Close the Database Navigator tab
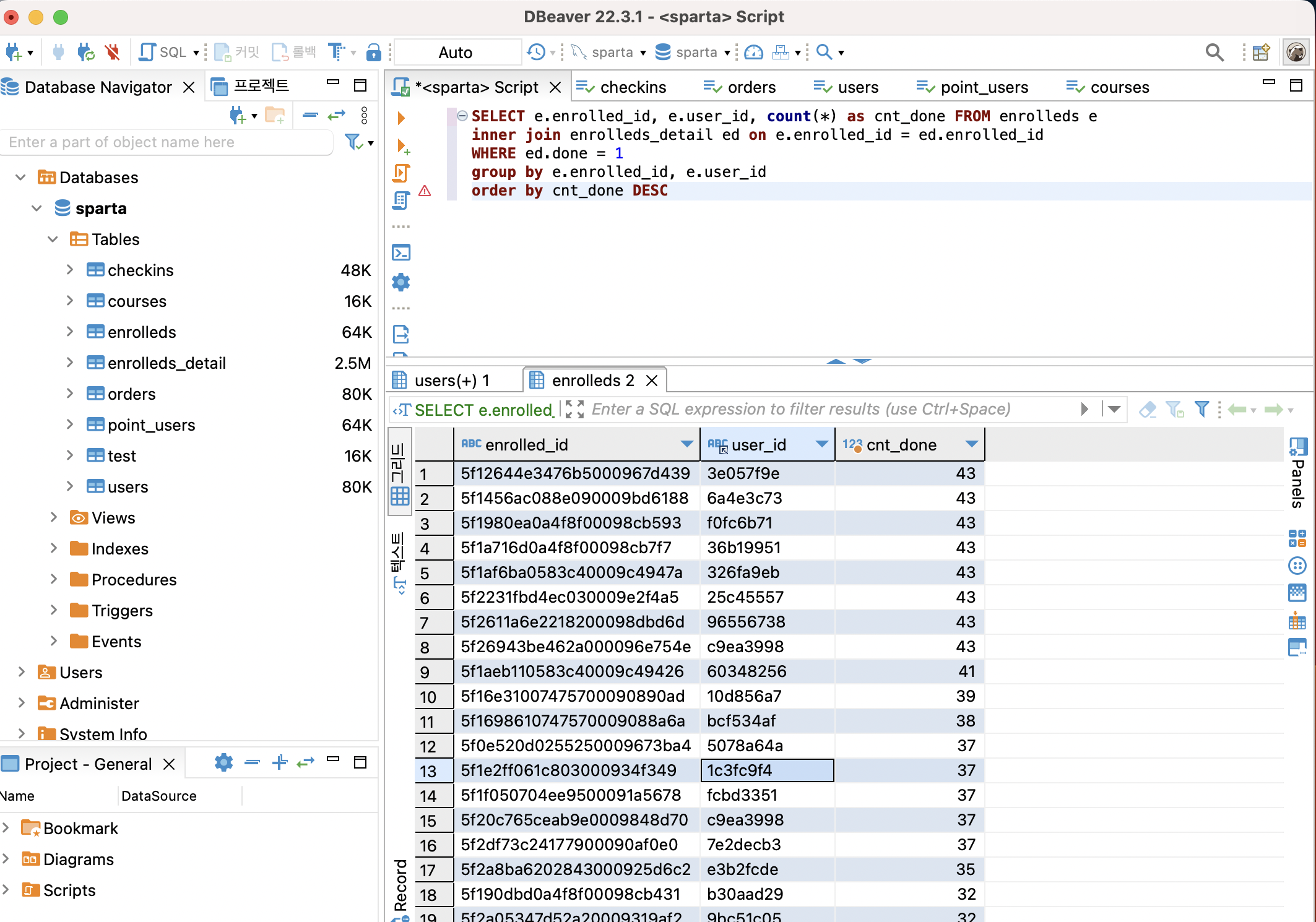This screenshot has width=1316, height=922. click(x=189, y=87)
